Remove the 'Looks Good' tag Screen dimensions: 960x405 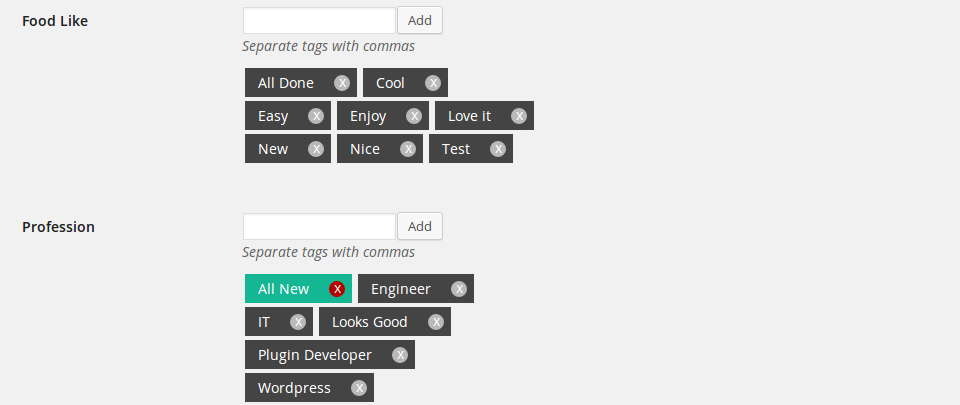click(436, 322)
